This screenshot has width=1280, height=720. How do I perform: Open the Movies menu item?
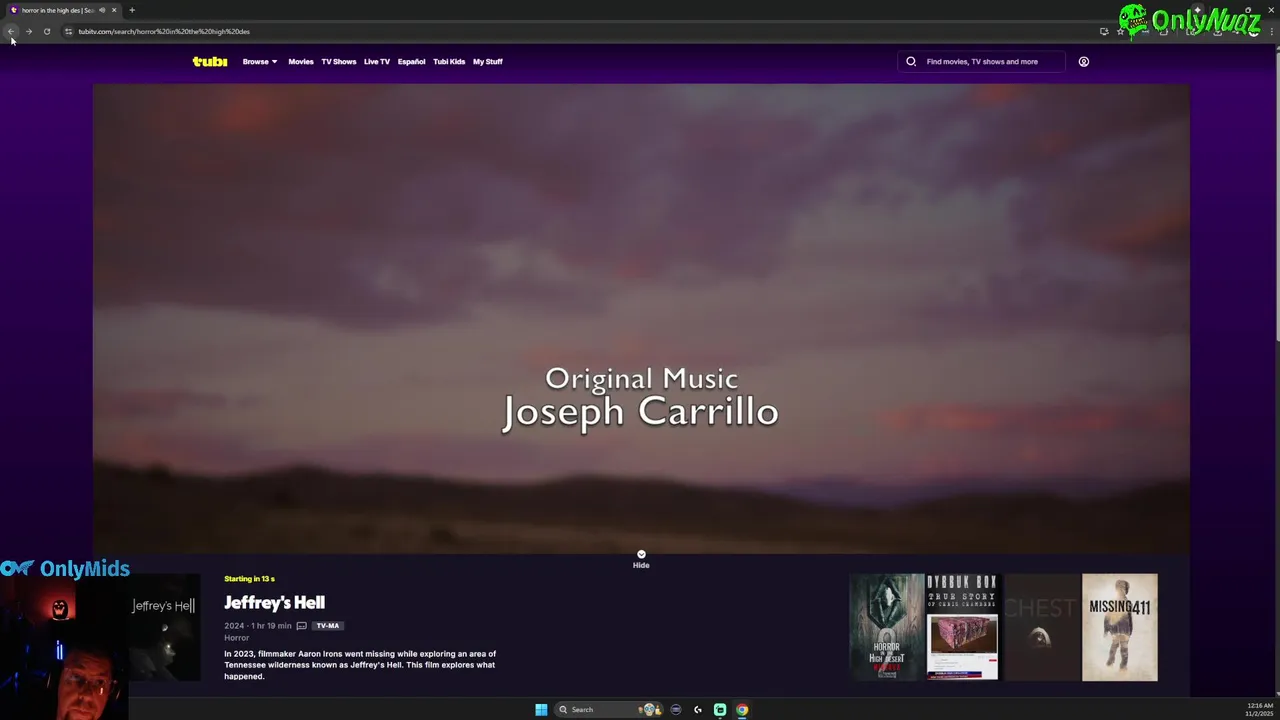click(x=301, y=62)
